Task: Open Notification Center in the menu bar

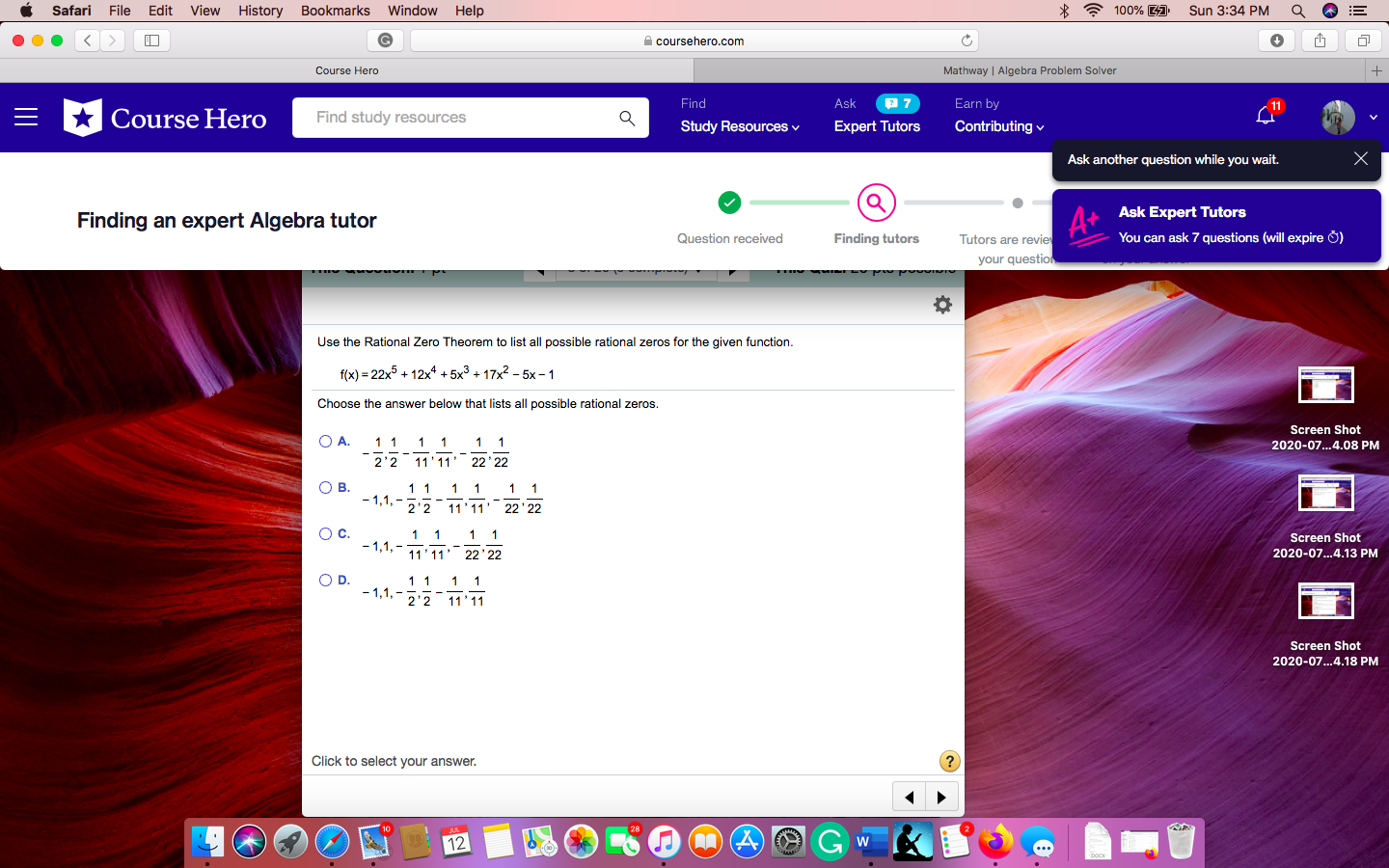Action: point(1358,11)
